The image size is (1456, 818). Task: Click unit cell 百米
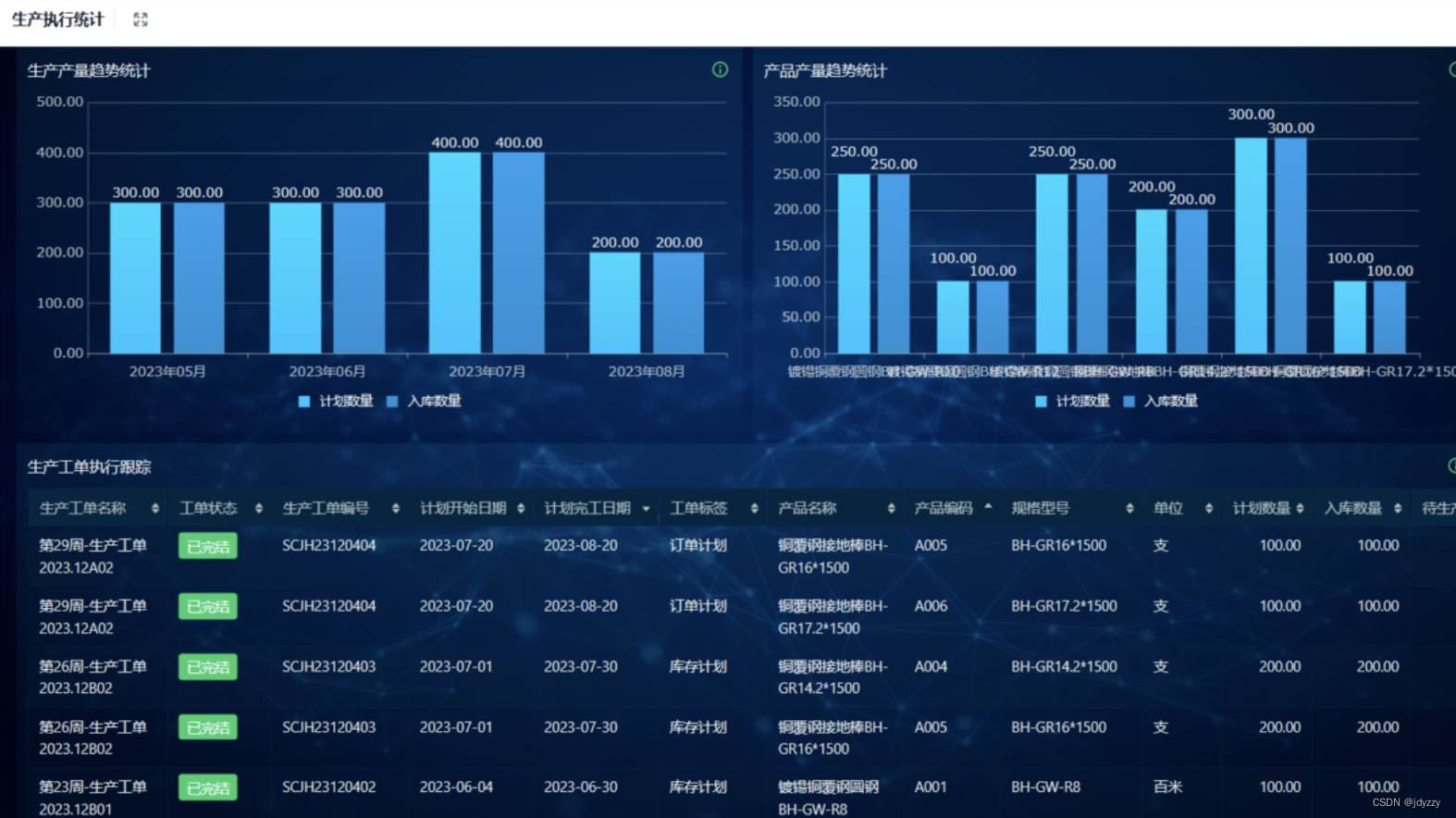pos(1167,787)
